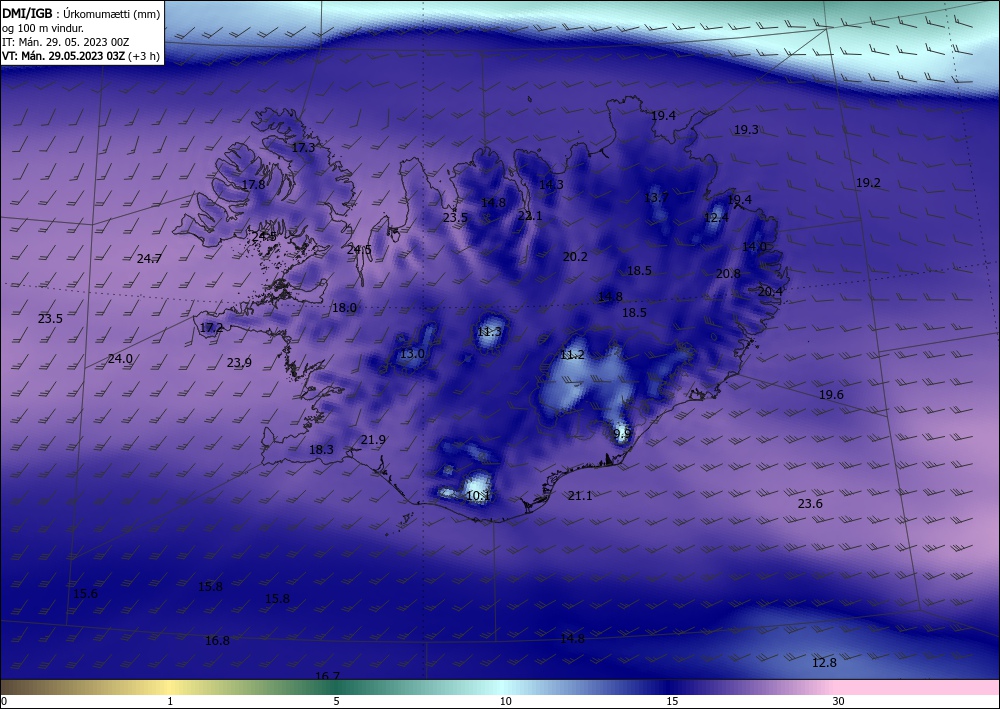Click the legend label 0

pyautogui.click(x=4, y=701)
